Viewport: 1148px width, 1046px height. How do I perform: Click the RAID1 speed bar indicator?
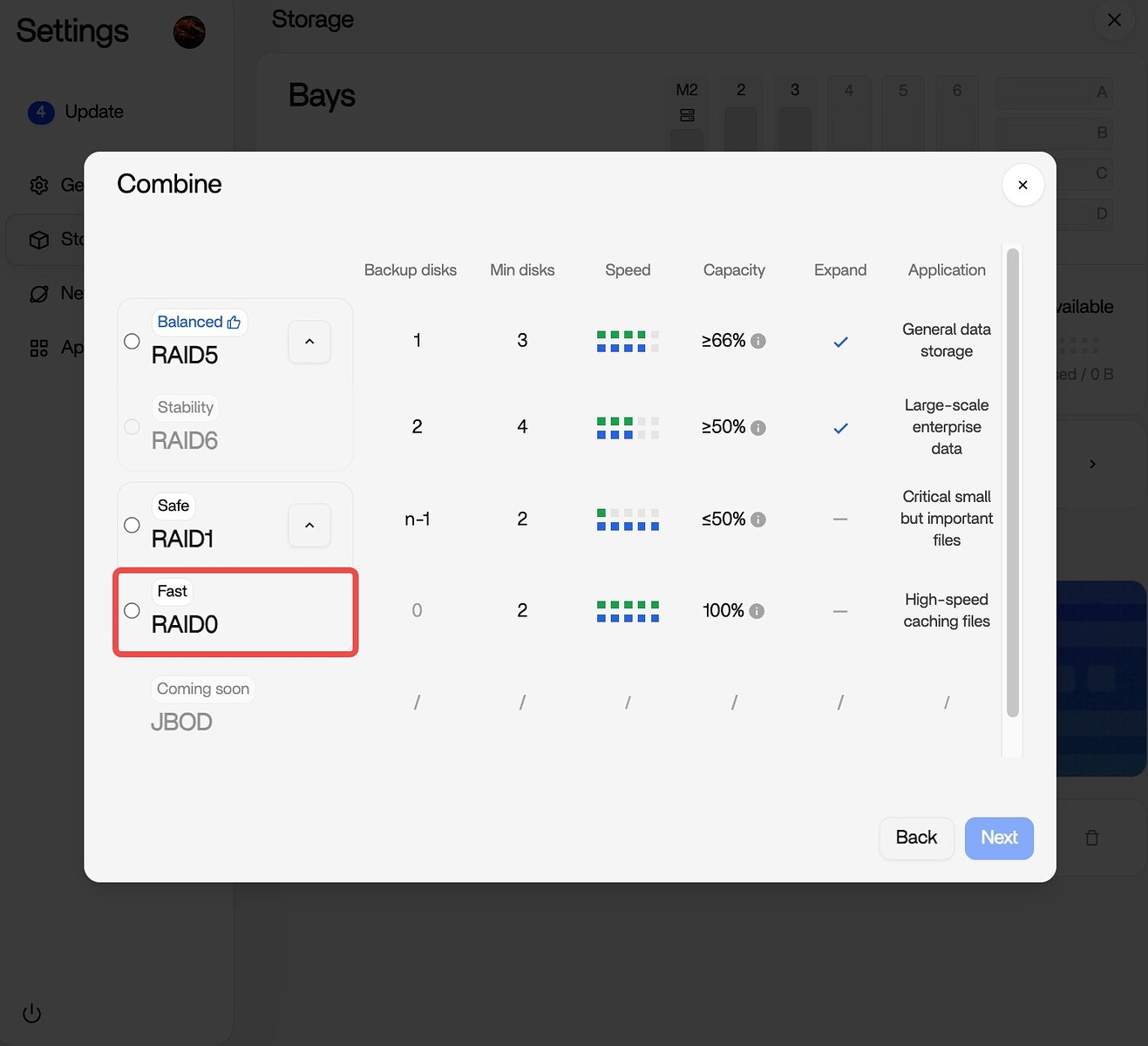[628, 520]
